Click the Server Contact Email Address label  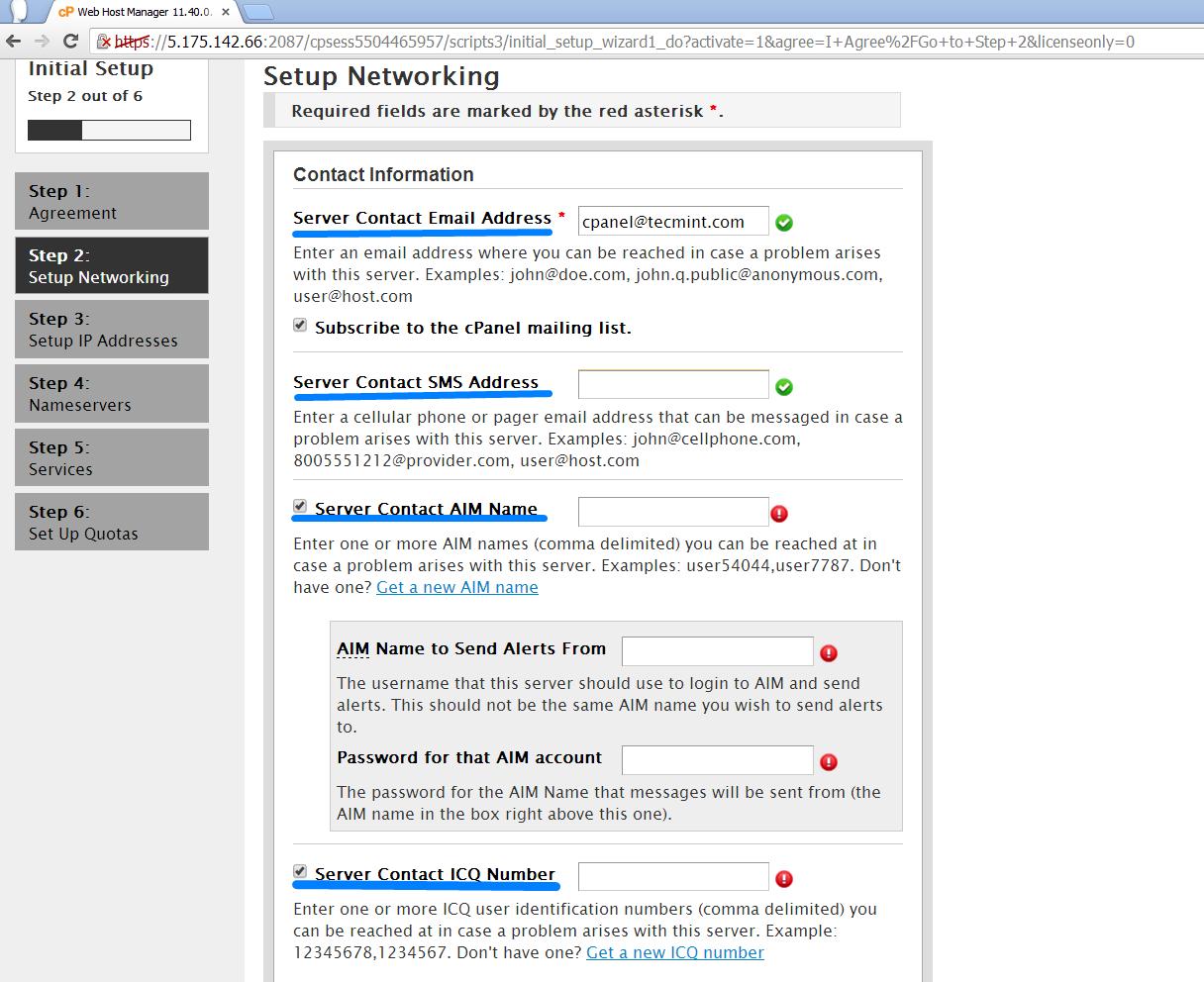(422, 218)
